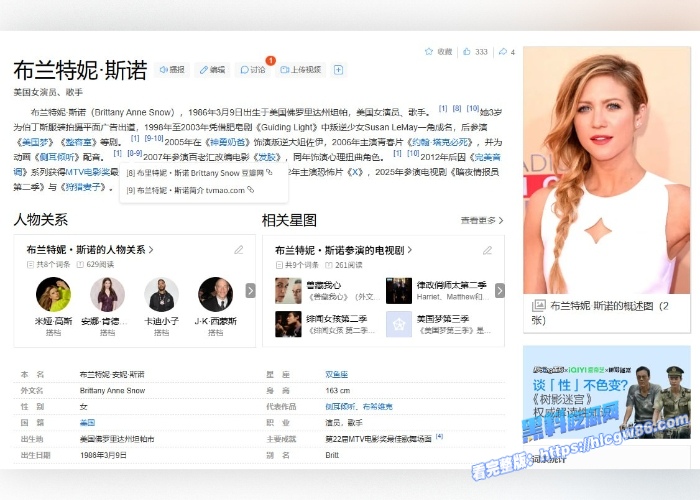Click reference [9] tvmao.com in the popup
This screenshot has width=700, height=500.
pos(186,190)
